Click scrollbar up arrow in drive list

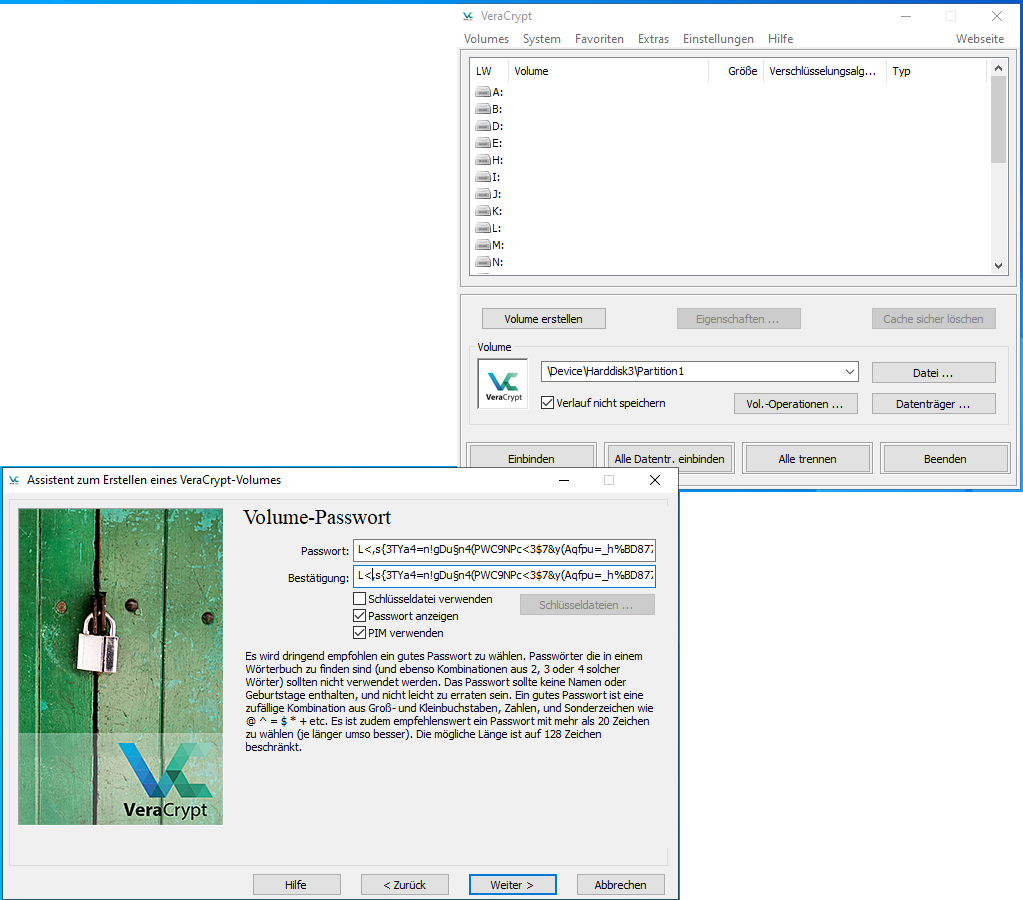pos(998,68)
